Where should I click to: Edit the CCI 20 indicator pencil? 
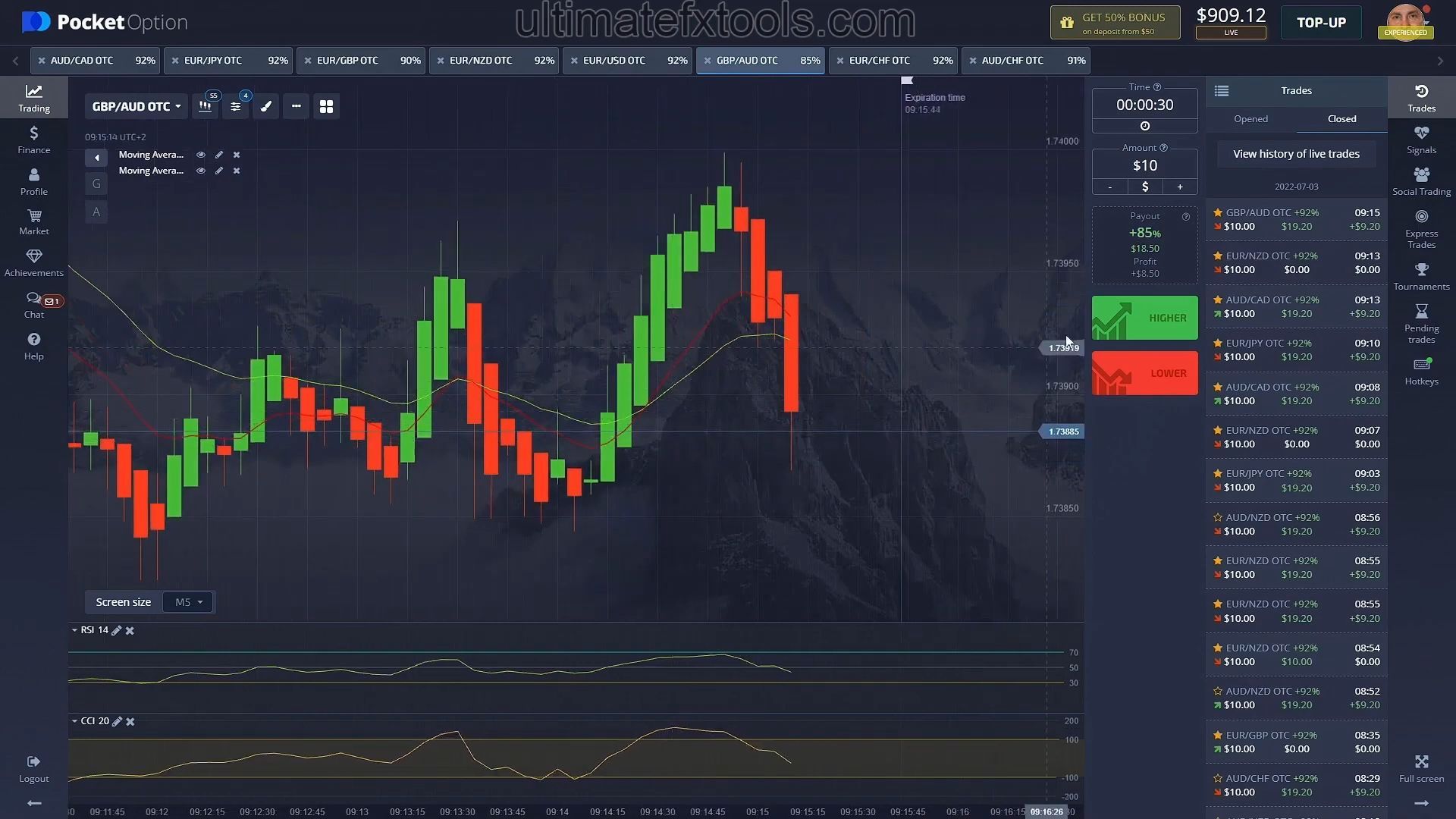point(117,722)
